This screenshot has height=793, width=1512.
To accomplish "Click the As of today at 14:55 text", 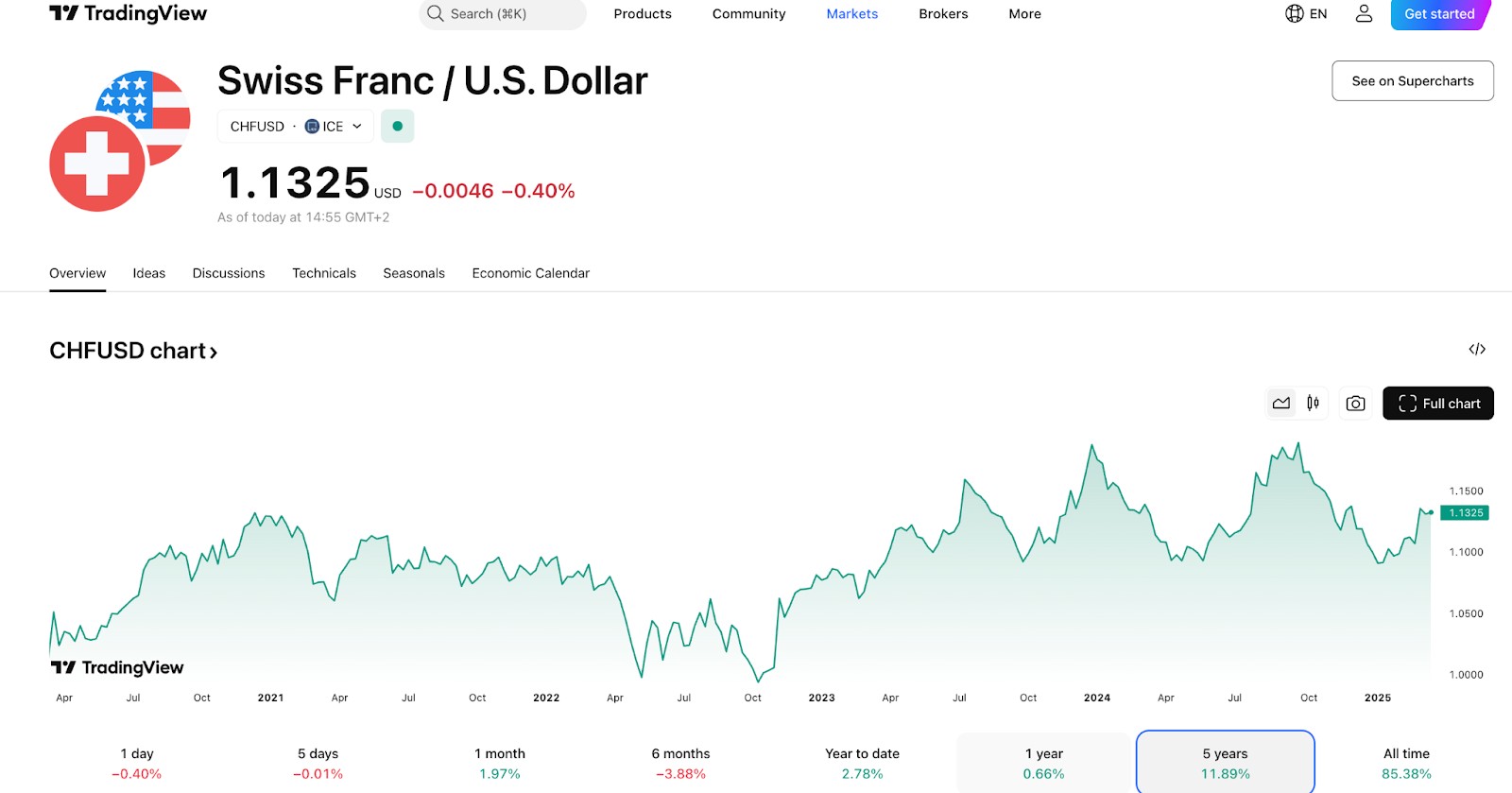I will point(303,217).
